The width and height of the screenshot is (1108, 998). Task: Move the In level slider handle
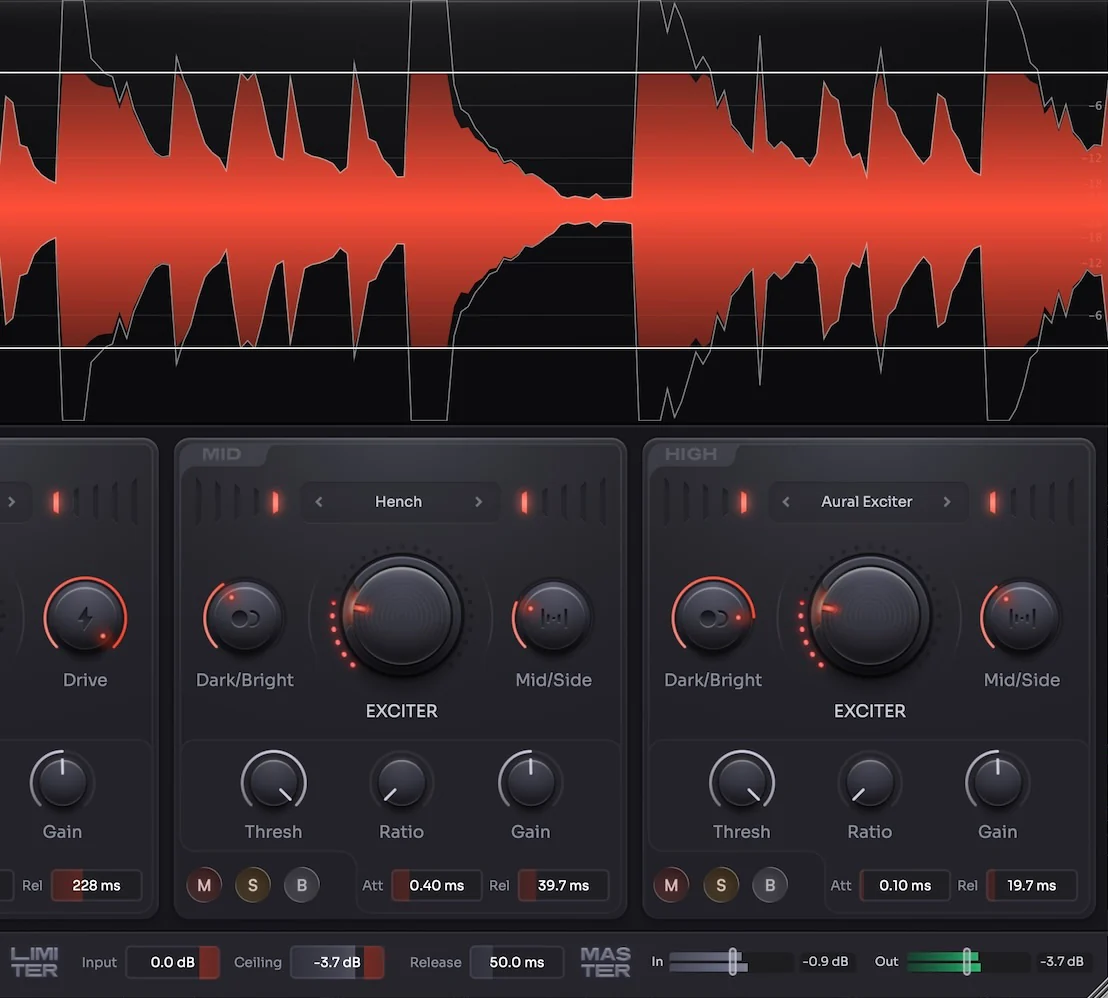[x=733, y=961]
